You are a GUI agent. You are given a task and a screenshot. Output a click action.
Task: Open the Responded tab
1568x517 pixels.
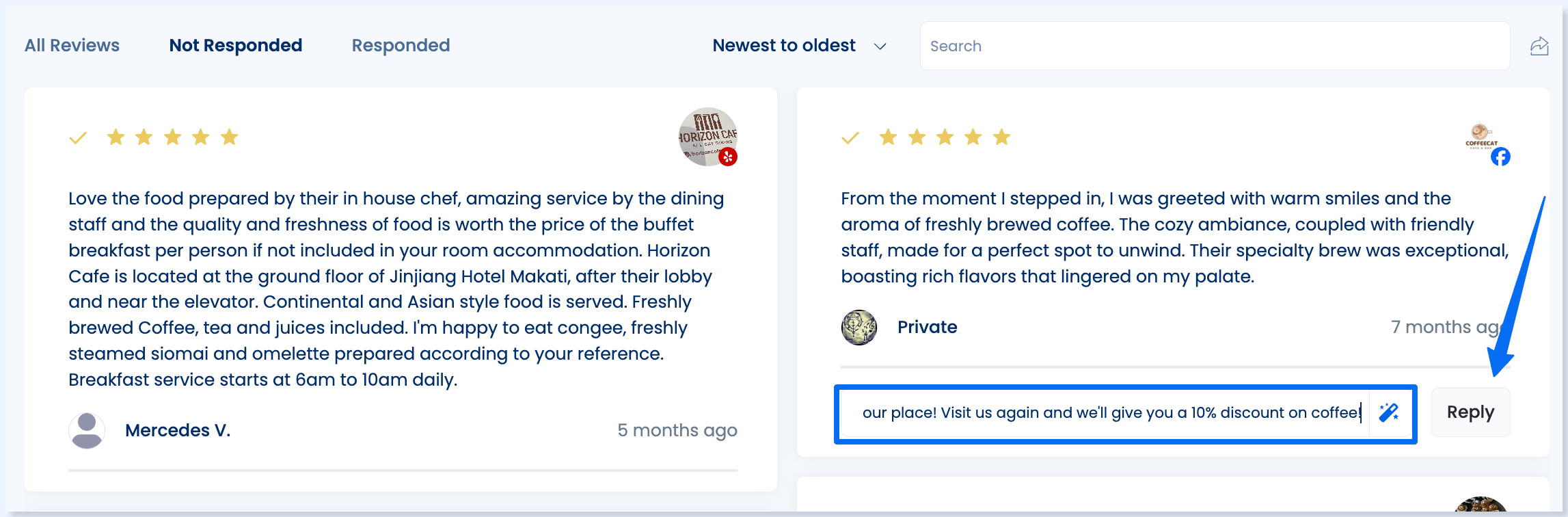(x=401, y=46)
